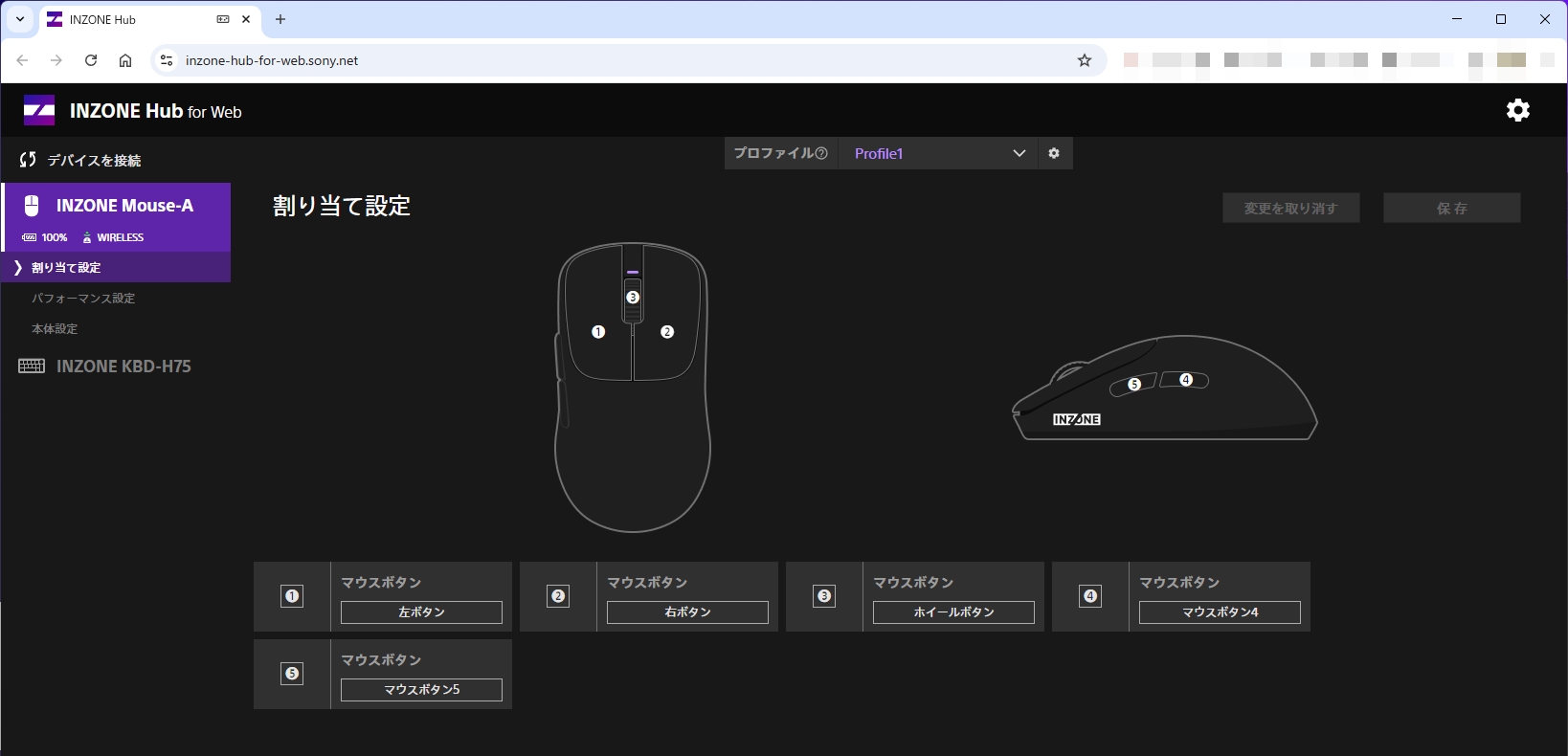Select right button marker 2 on mouse diagram

click(667, 332)
